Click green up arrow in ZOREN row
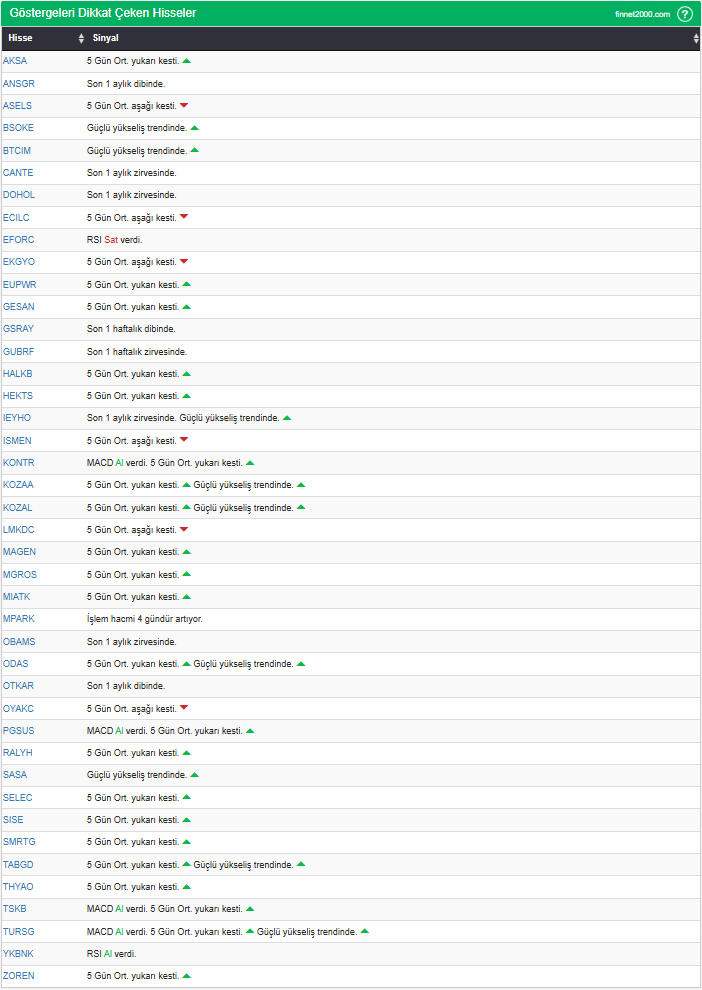Image resolution: width=702 pixels, height=990 pixels. pyautogui.click(x=187, y=976)
